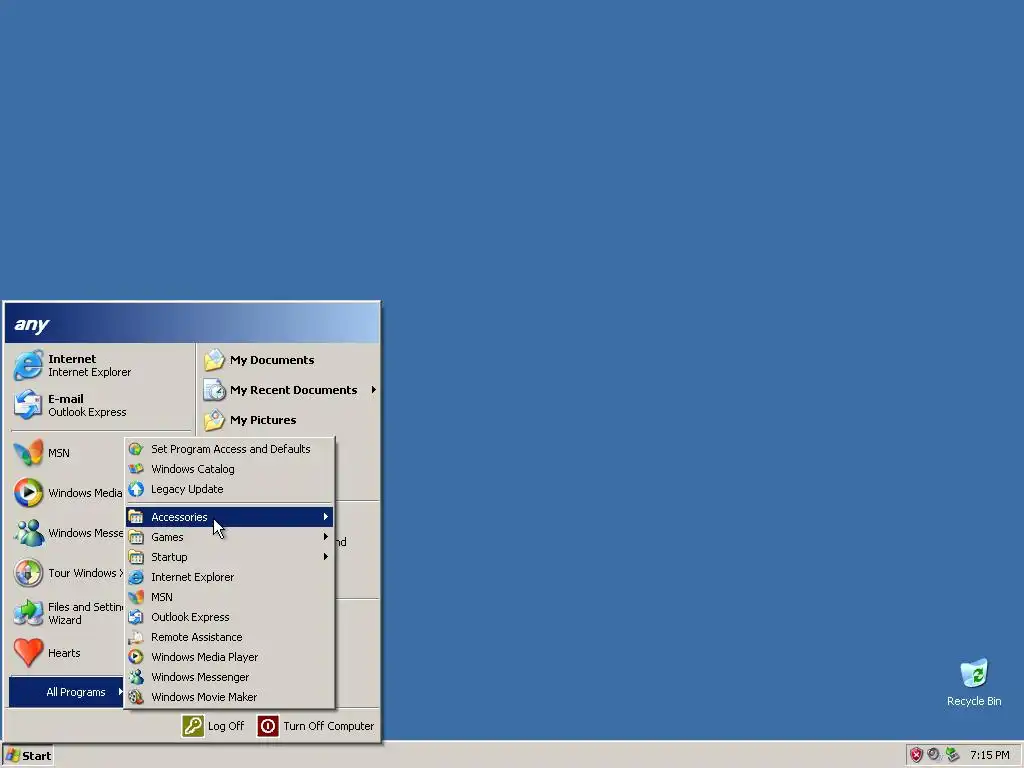This screenshot has height=768, width=1024.
Task: Click the All Programs arrow
Action: click(120, 692)
